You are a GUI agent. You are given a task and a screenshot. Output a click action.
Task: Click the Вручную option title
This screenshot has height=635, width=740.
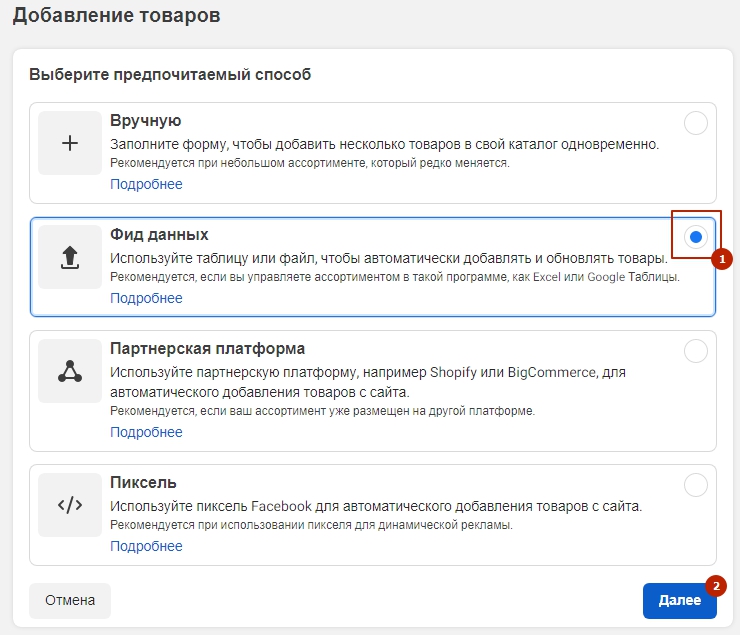coord(145,121)
